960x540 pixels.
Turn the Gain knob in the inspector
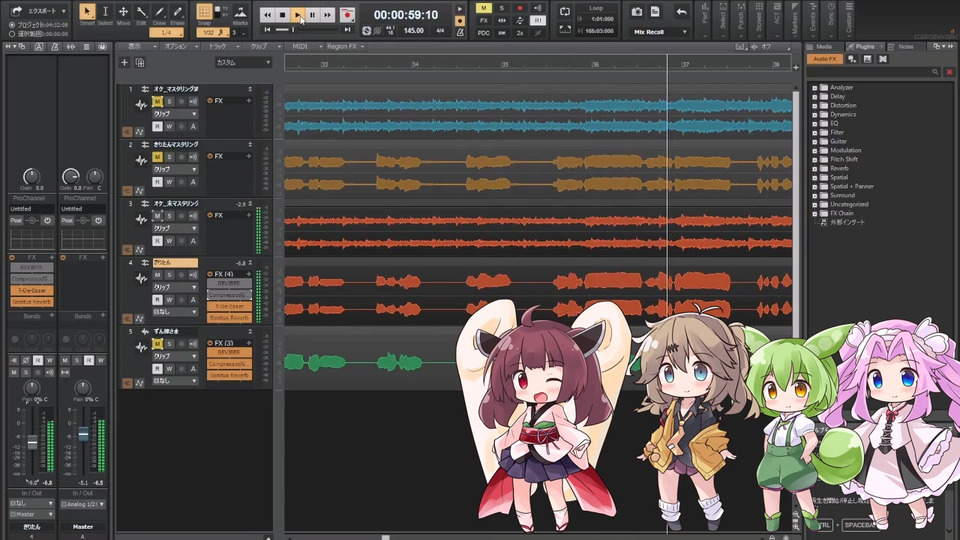click(x=32, y=177)
